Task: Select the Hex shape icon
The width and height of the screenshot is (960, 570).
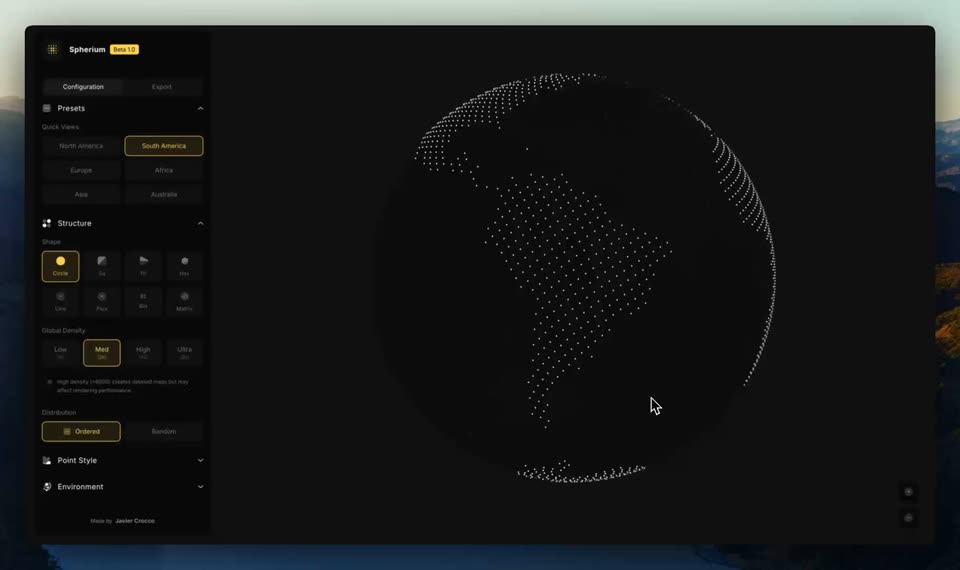Action: tap(184, 266)
